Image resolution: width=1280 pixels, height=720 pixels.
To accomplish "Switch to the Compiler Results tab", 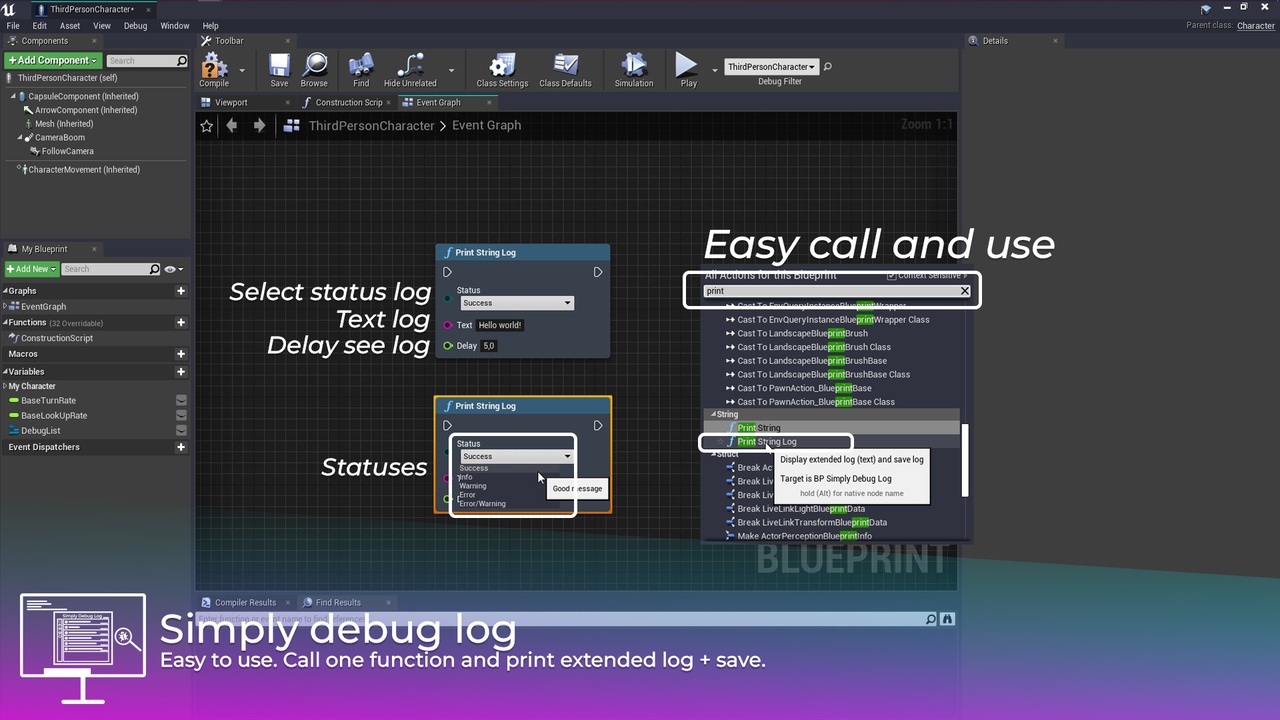I will pyautogui.click(x=245, y=602).
